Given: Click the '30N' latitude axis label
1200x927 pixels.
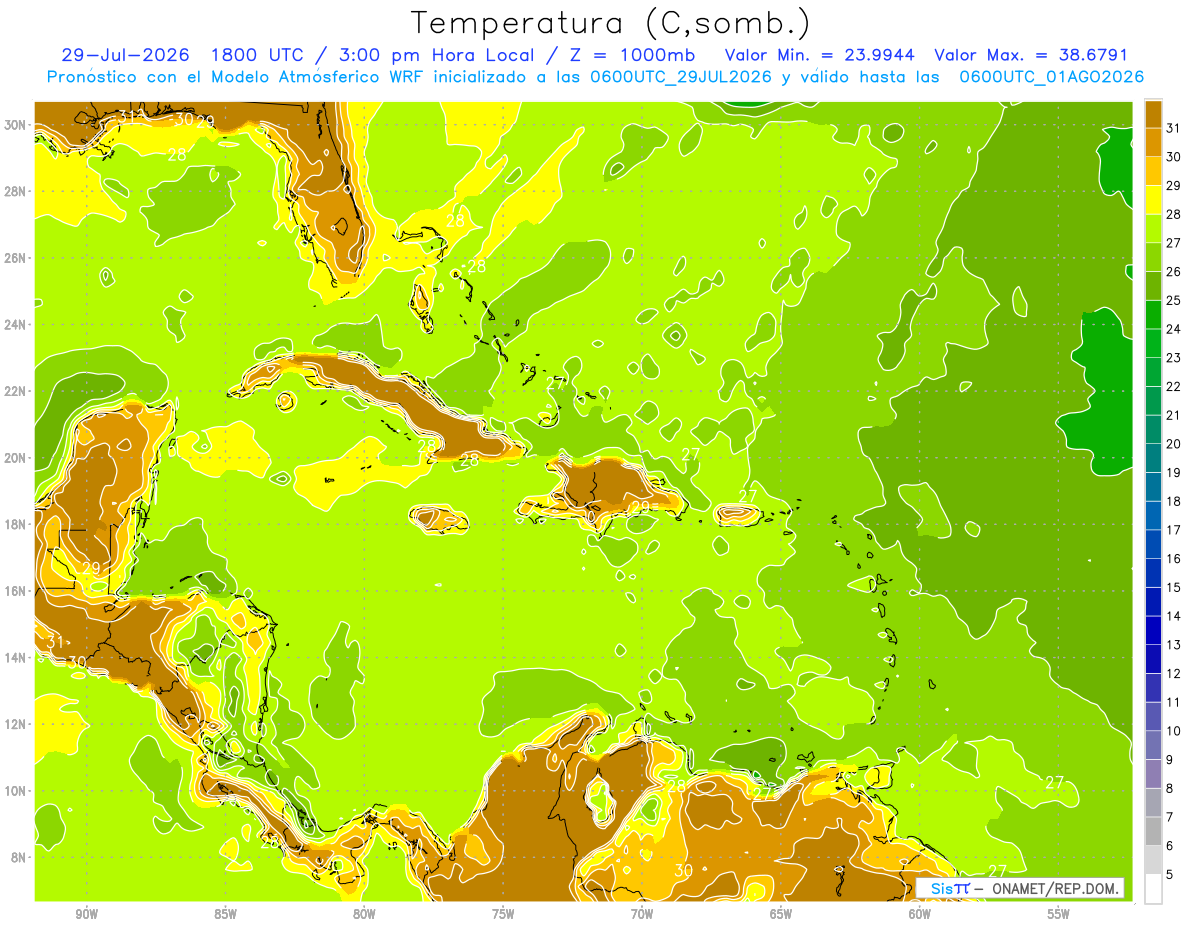Looking at the screenshot, I should tap(15, 125).
